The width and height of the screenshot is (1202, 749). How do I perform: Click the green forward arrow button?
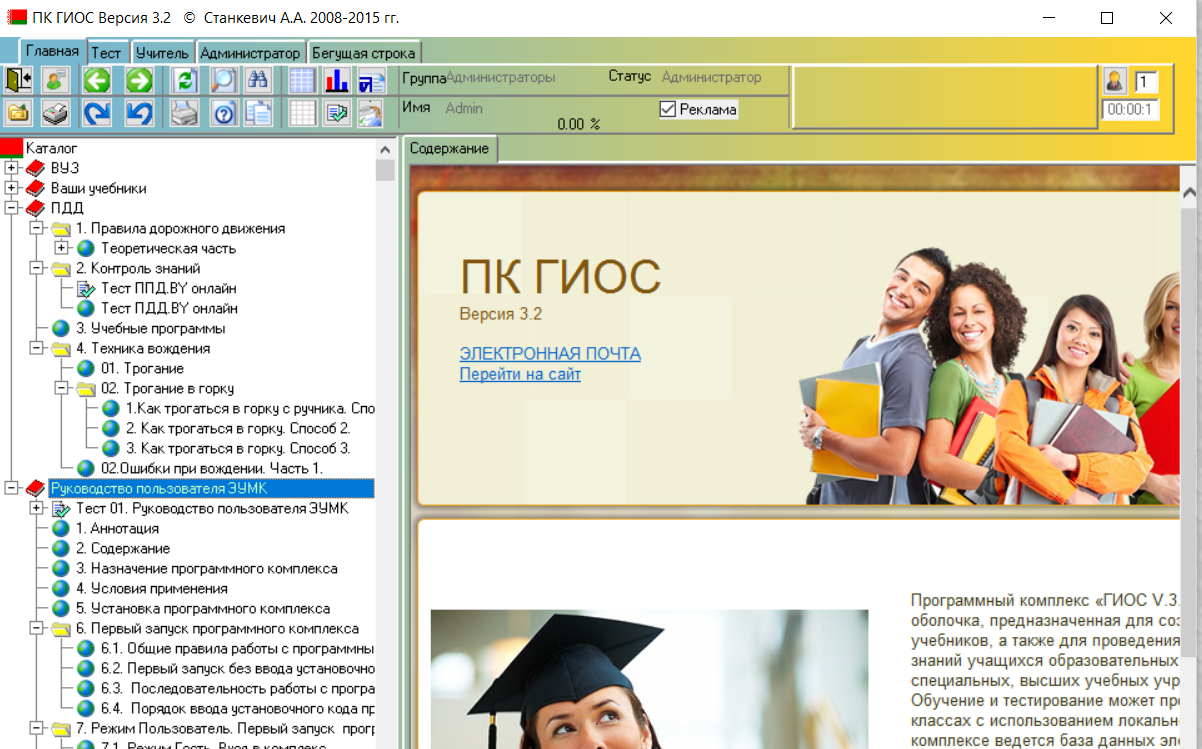[138, 80]
